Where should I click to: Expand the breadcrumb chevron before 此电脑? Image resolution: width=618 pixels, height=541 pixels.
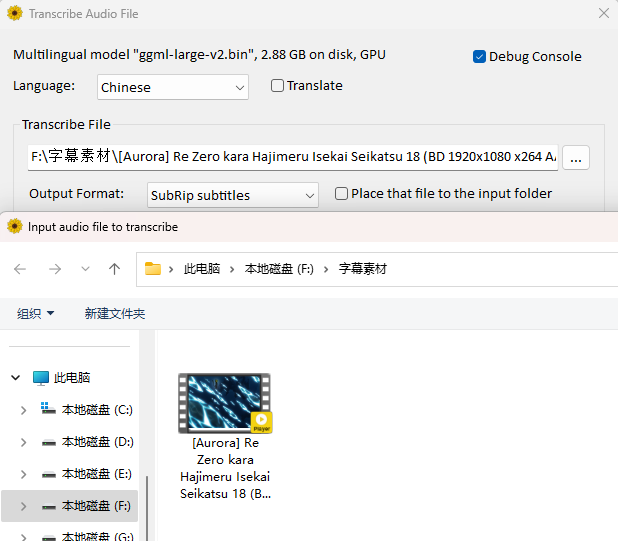point(171,269)
